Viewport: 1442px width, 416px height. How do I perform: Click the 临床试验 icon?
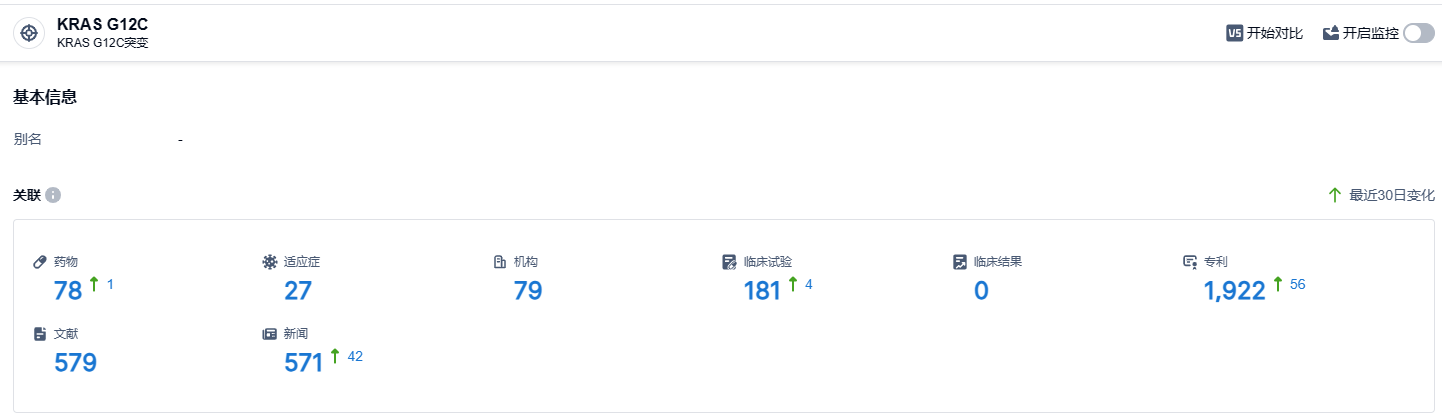(729, 262)
